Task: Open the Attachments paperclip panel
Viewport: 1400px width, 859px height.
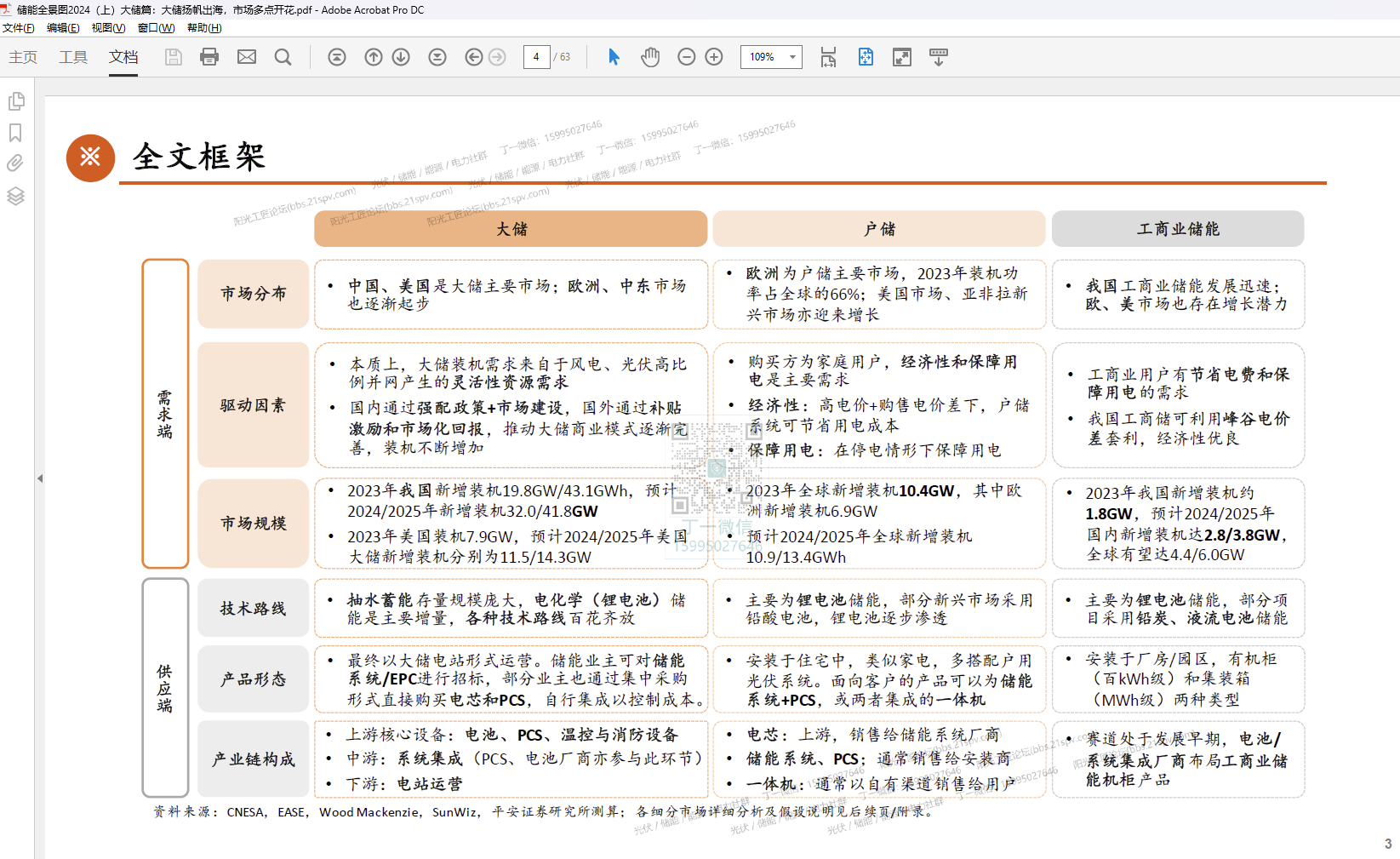Action: [15, 163]
